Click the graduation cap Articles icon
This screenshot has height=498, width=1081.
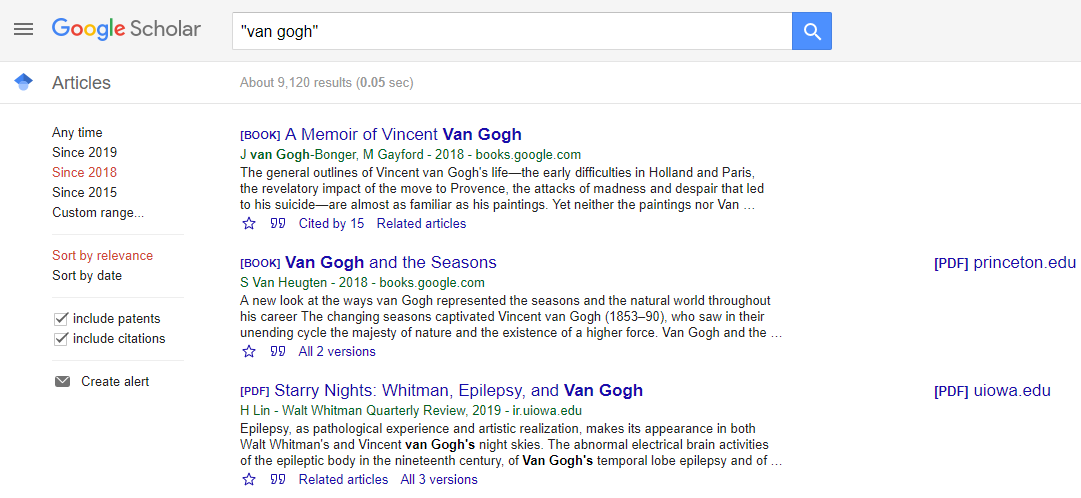pyautogui.click(x=23, y=82)
